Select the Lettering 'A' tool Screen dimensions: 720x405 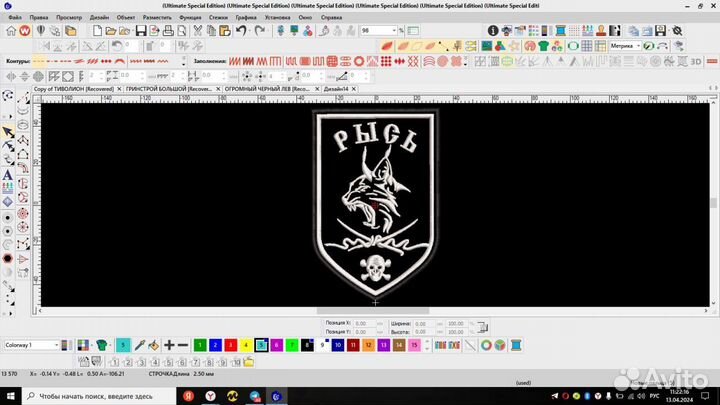pos(8,174)
